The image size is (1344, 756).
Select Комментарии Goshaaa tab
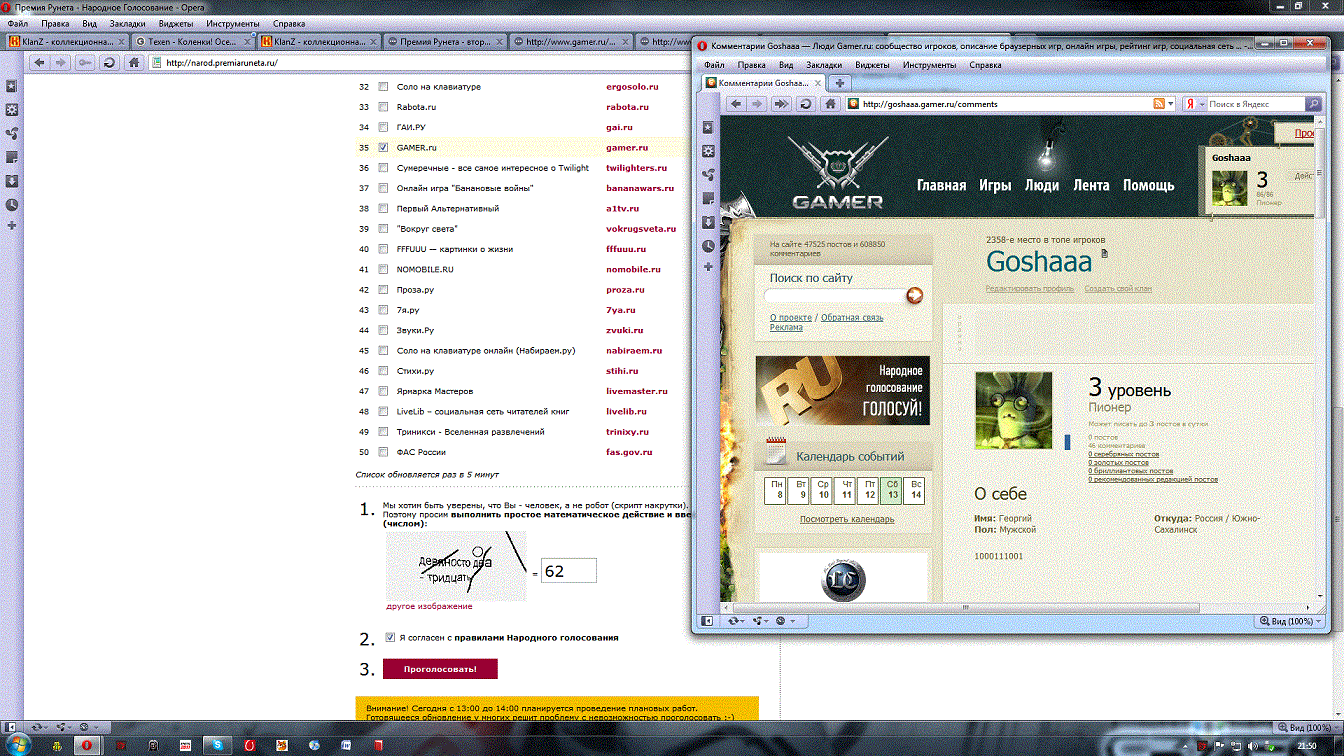[764, 83]
